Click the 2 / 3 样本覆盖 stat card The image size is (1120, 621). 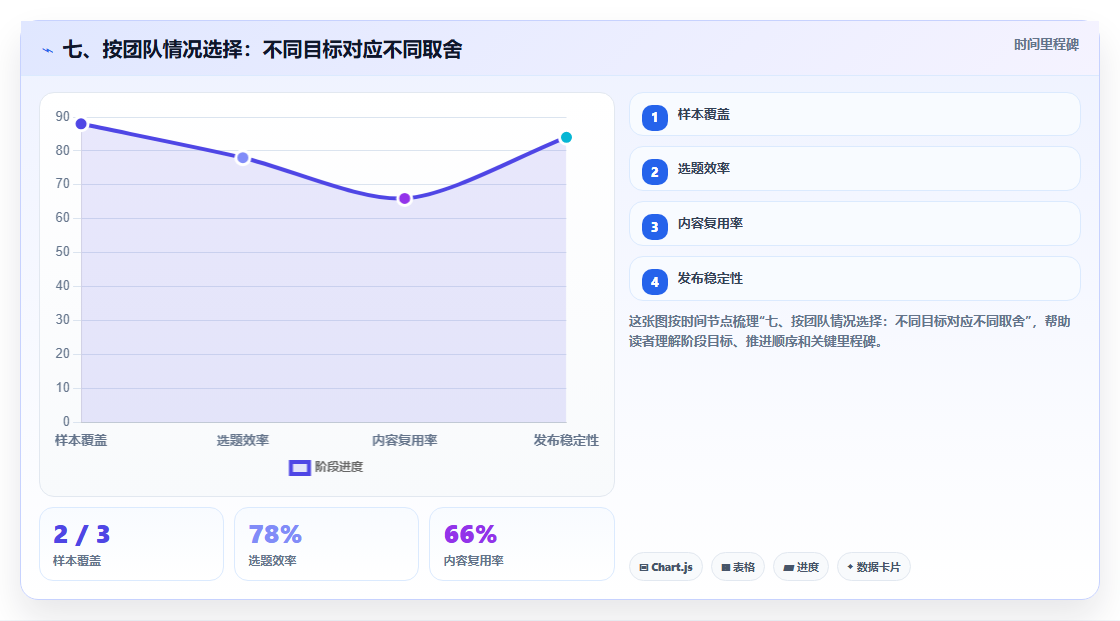(131, 544)
